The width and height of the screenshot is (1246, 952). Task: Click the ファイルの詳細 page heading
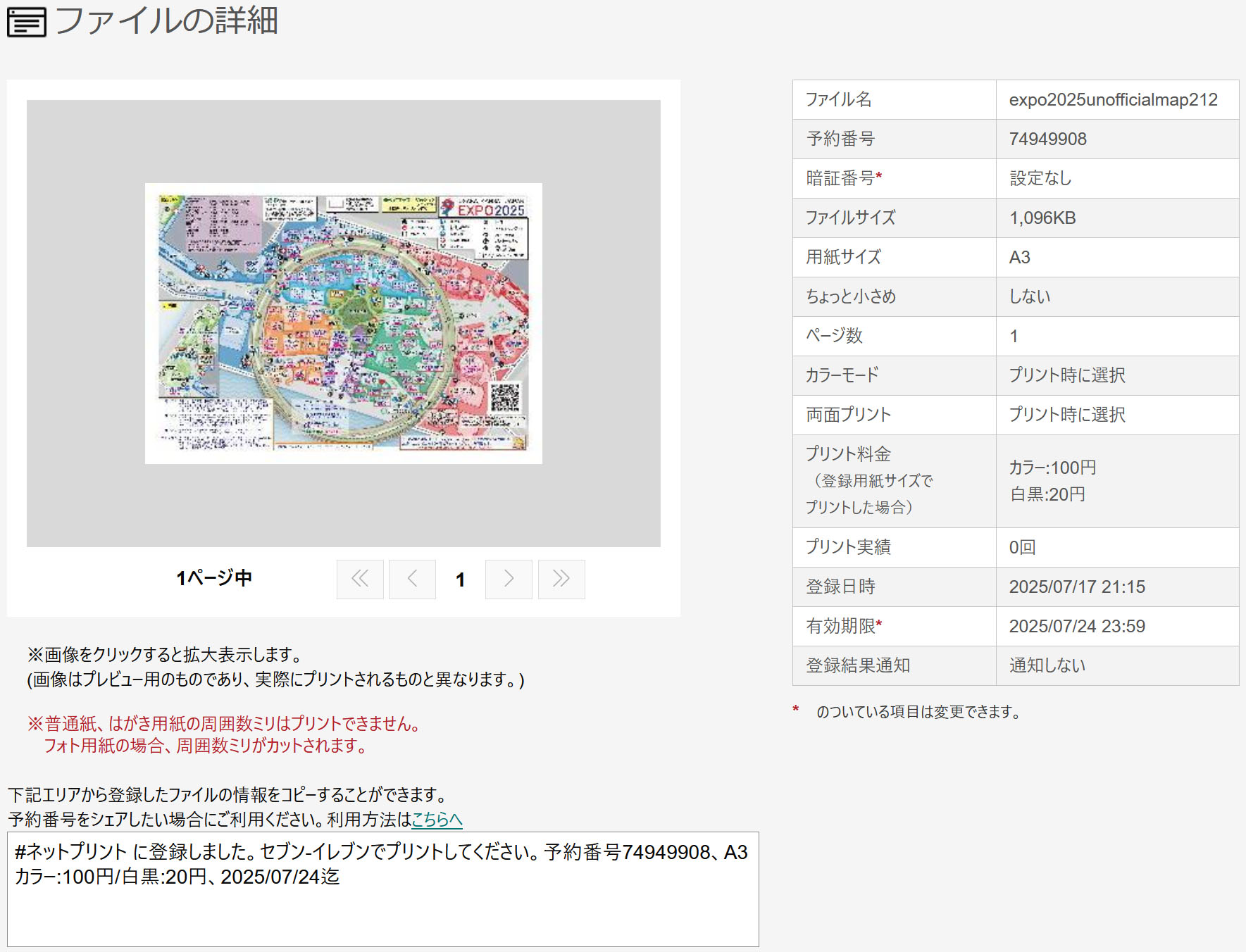[167, 20]
